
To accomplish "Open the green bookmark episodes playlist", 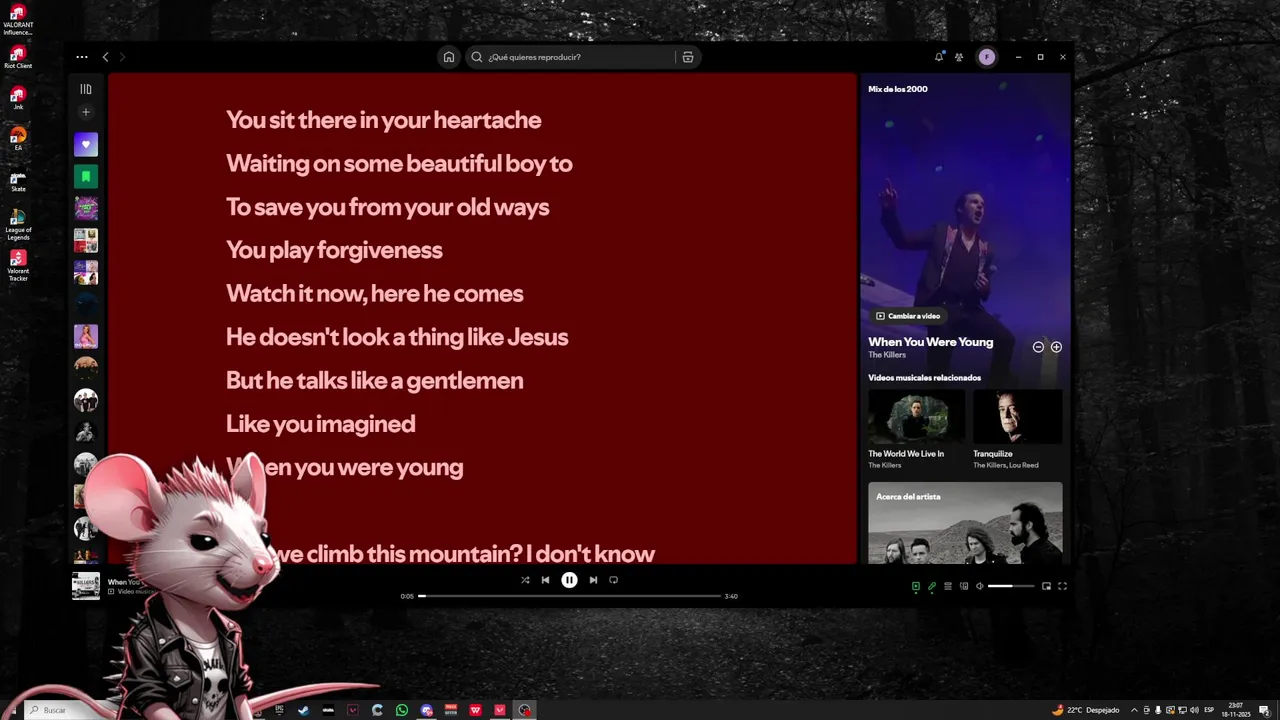I will pos(86,176).
